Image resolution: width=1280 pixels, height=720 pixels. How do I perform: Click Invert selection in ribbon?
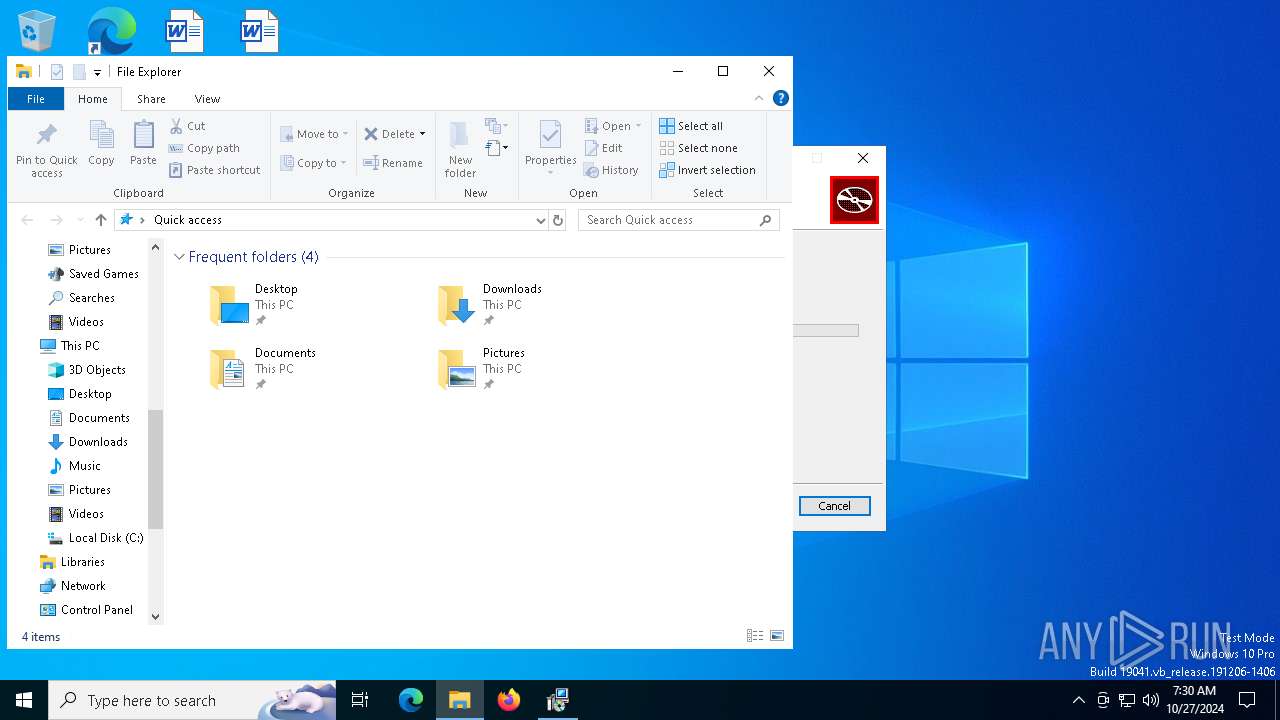[x=707, y=170]
